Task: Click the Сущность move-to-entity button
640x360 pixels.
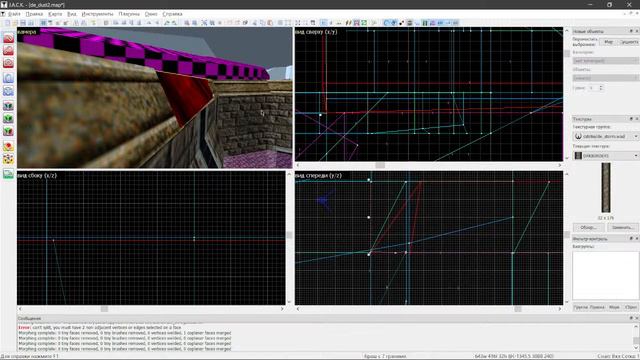Action: tap(629, 42)
